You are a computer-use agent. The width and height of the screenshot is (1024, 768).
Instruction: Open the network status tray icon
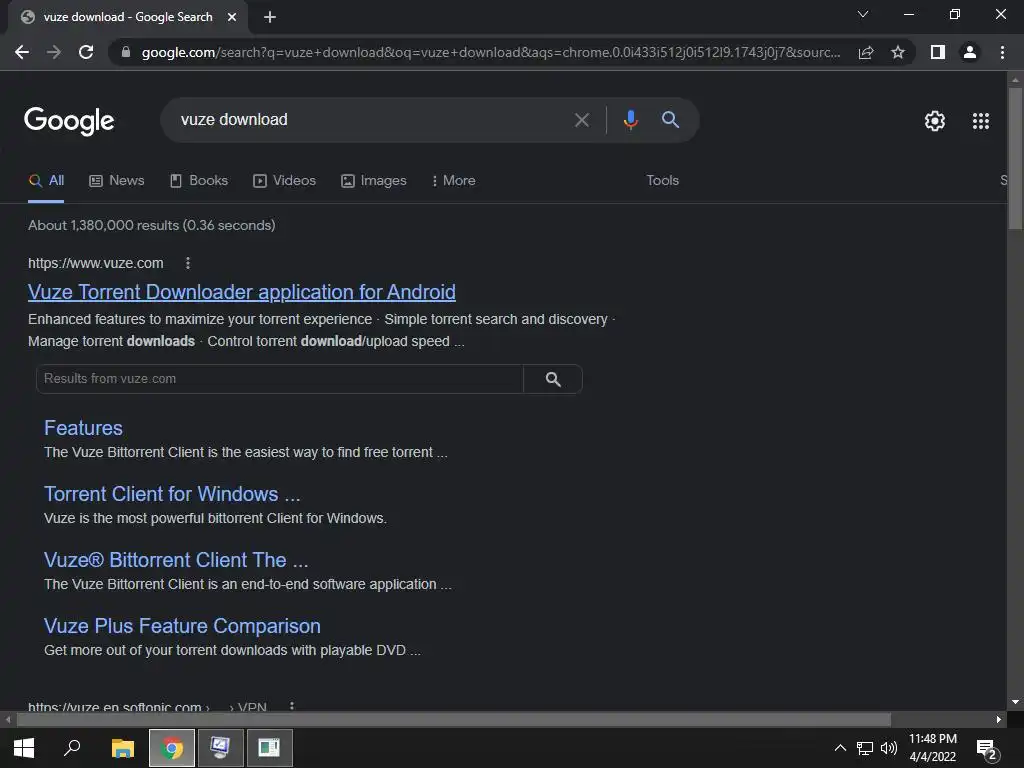865,748
